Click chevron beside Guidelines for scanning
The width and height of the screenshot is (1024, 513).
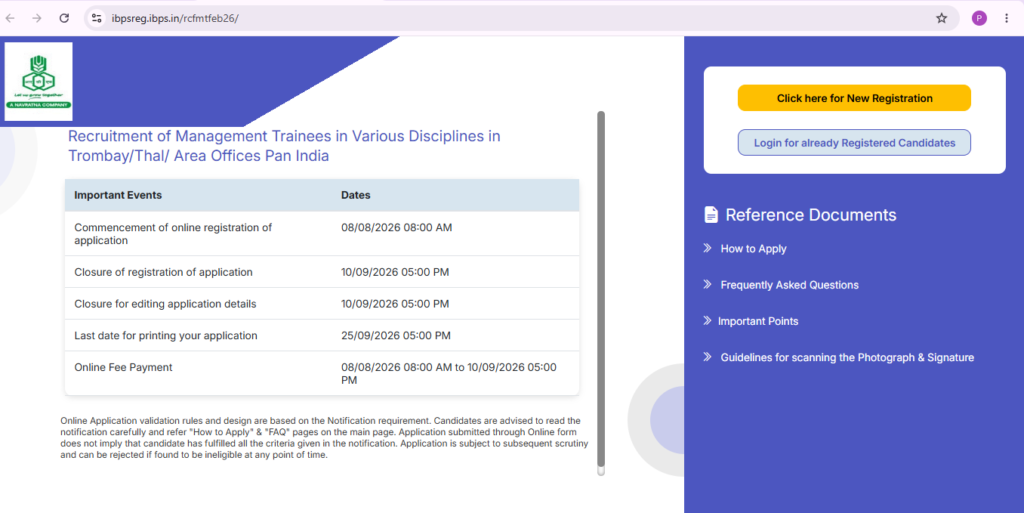pyautogui.click(x=707, y=356)
